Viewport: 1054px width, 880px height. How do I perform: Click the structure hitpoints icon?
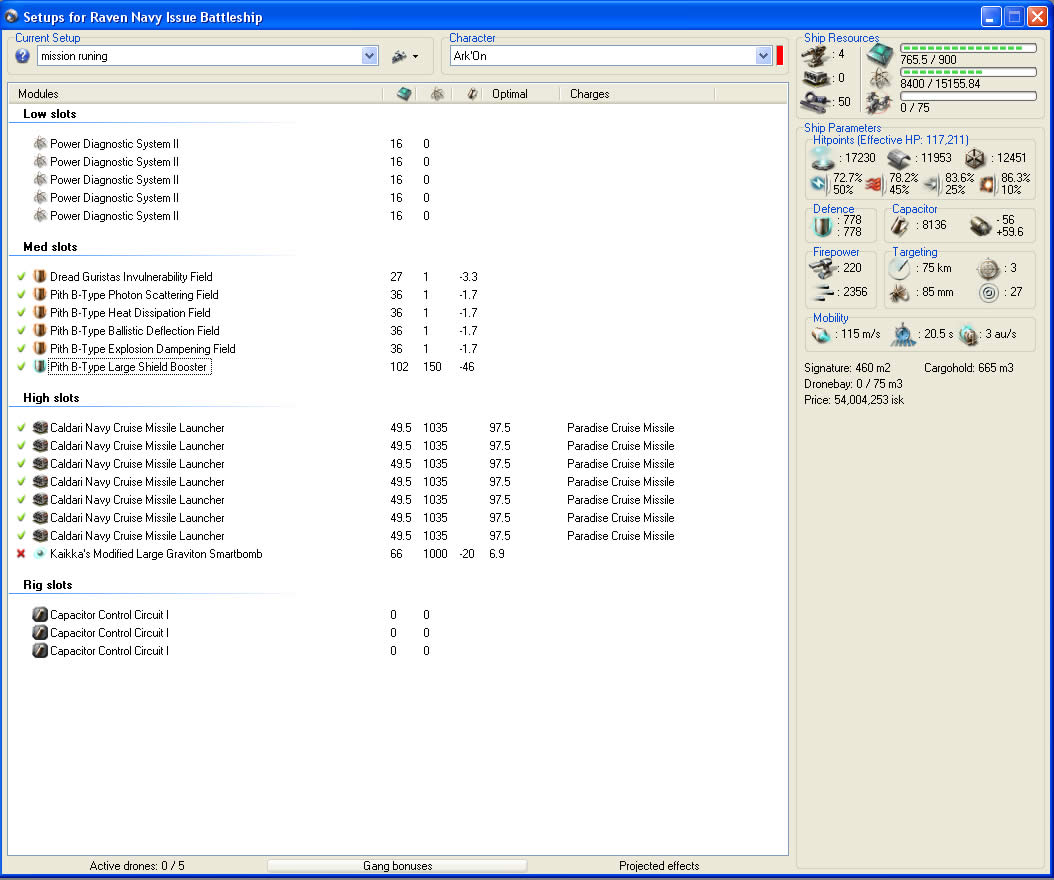pyautogui.click(x=975, y=159)
